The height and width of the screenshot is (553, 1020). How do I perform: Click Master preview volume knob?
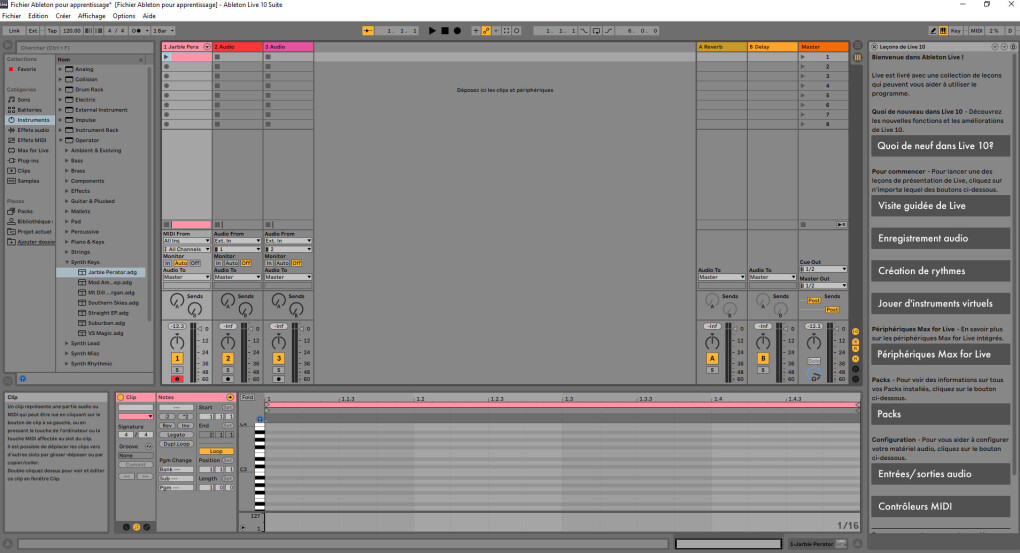tap(814, 375)
